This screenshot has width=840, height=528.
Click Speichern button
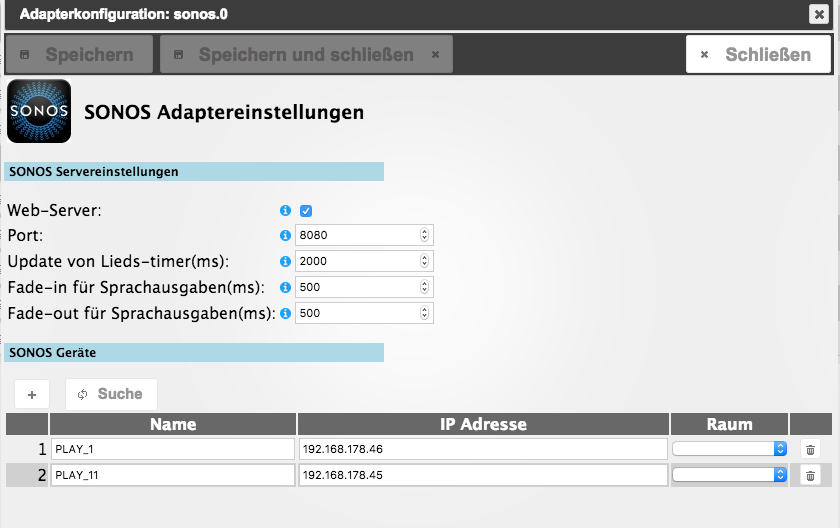79,55
